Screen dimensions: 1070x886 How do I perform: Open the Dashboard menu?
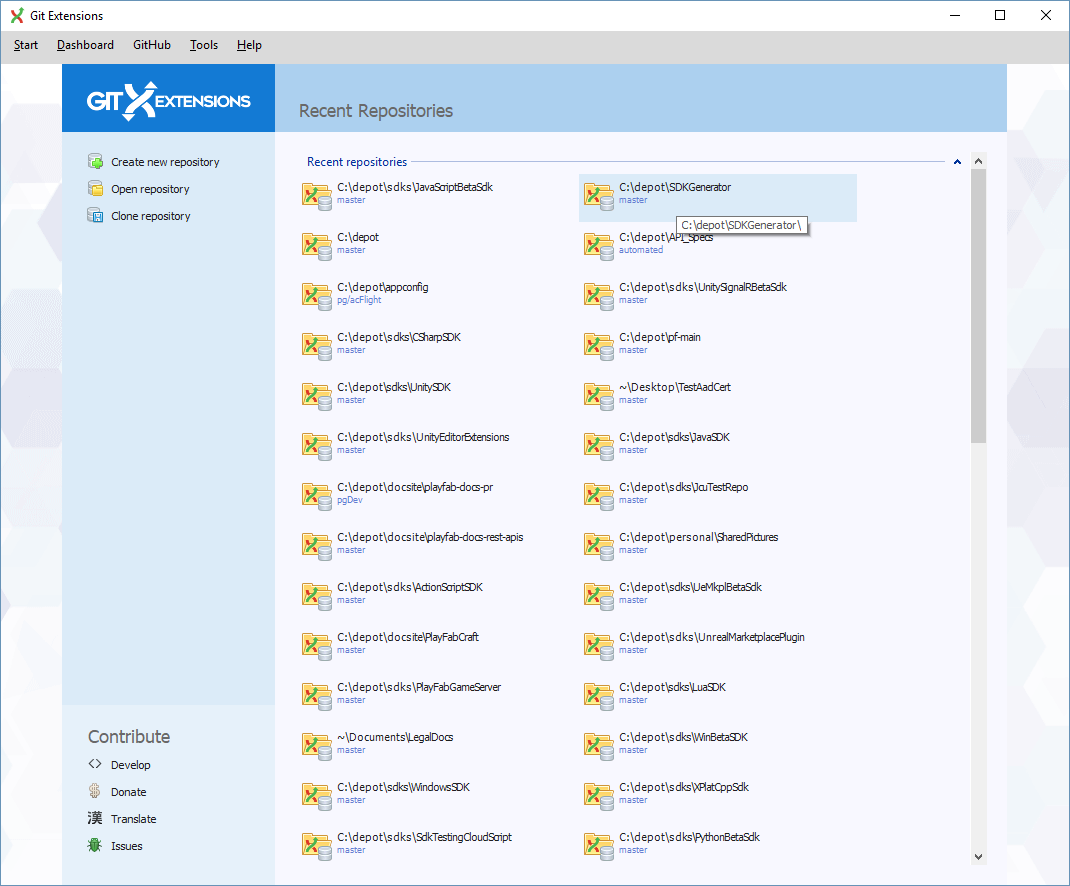pyautogui.click(x=85, y=45)
